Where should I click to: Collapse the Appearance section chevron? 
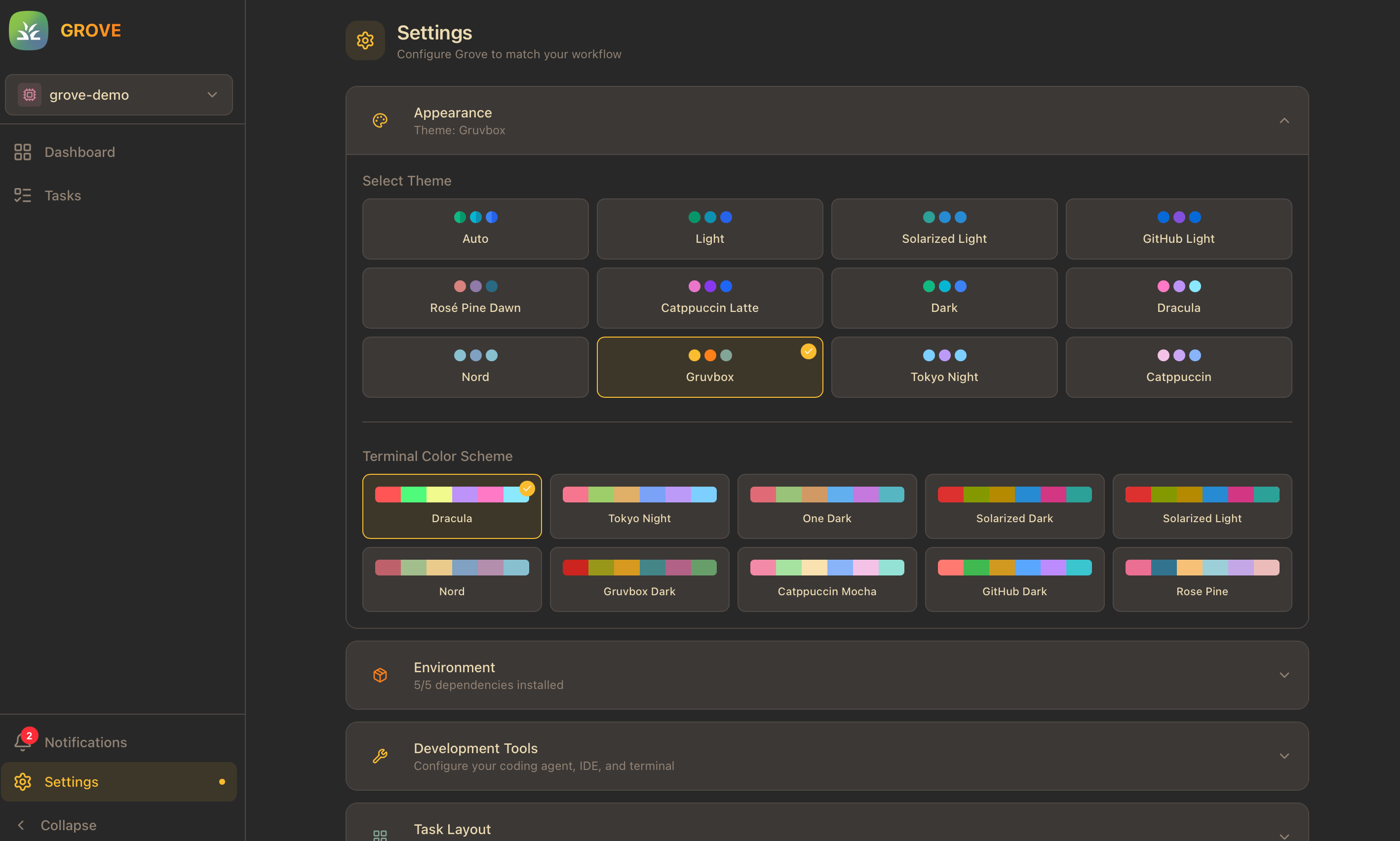click(x=1284, y=121)
